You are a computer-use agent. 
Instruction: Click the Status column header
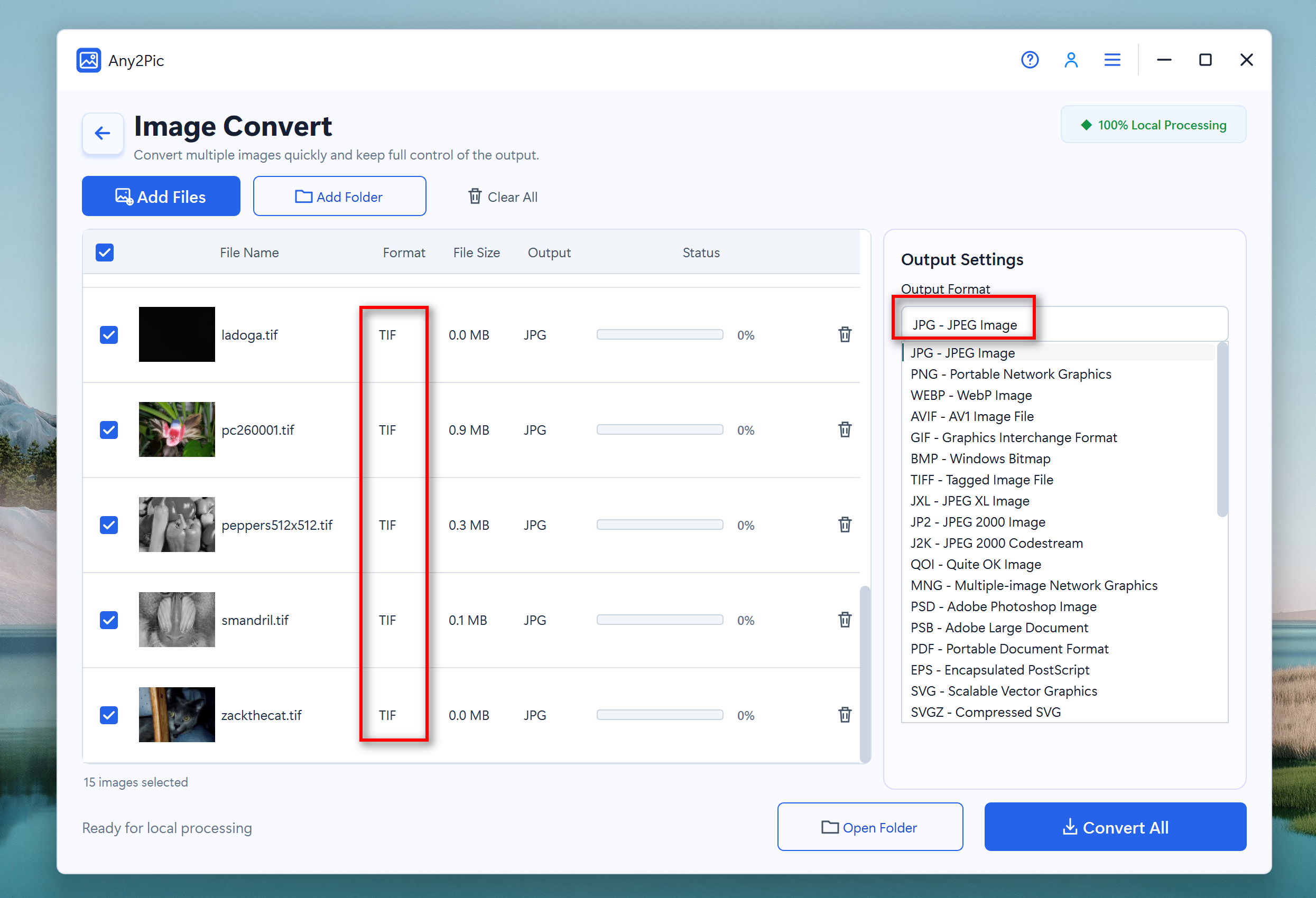[701, 252]
